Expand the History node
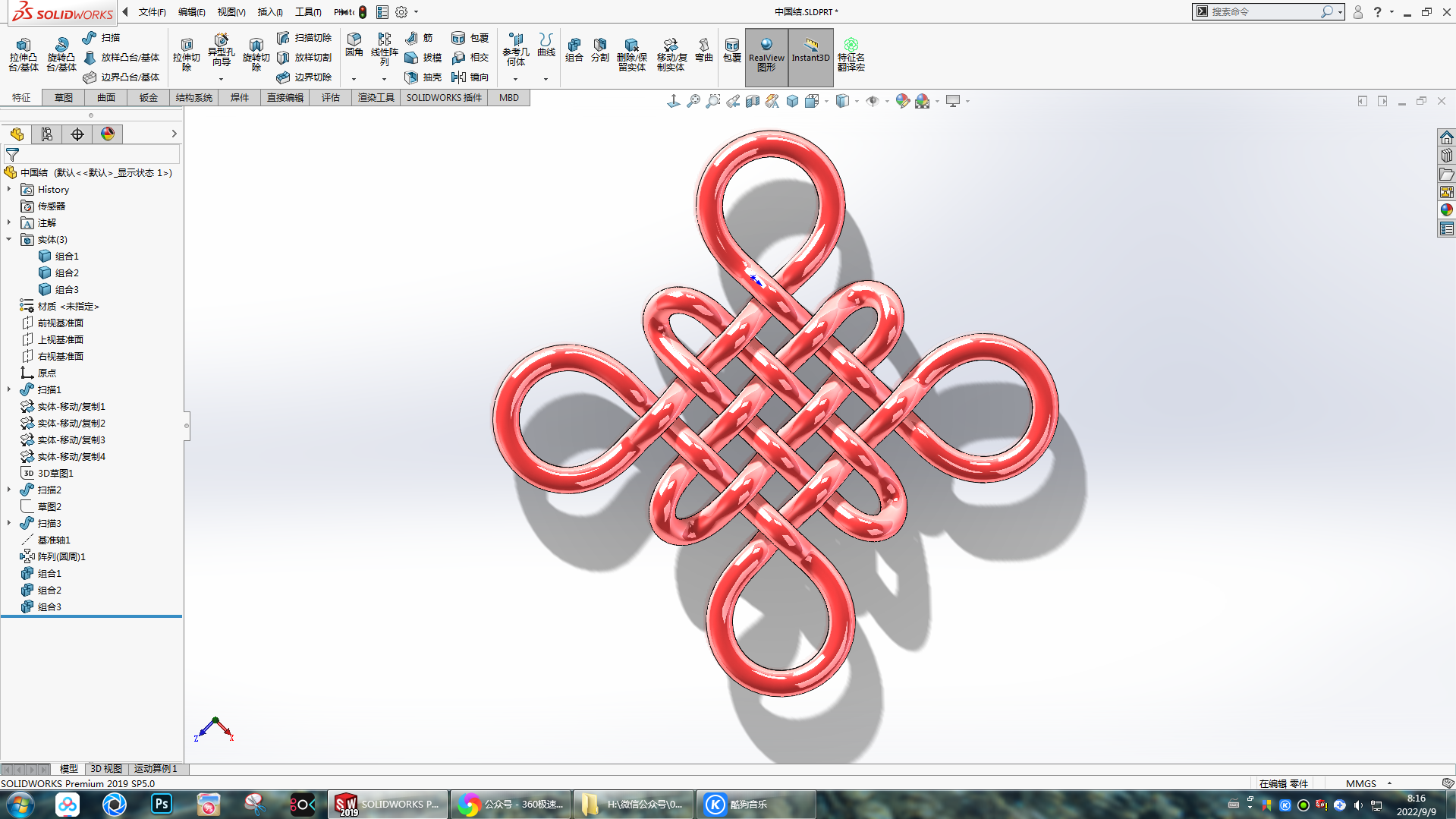The height and width of the screenshot is (819, 1456). [x=9, y=189]
